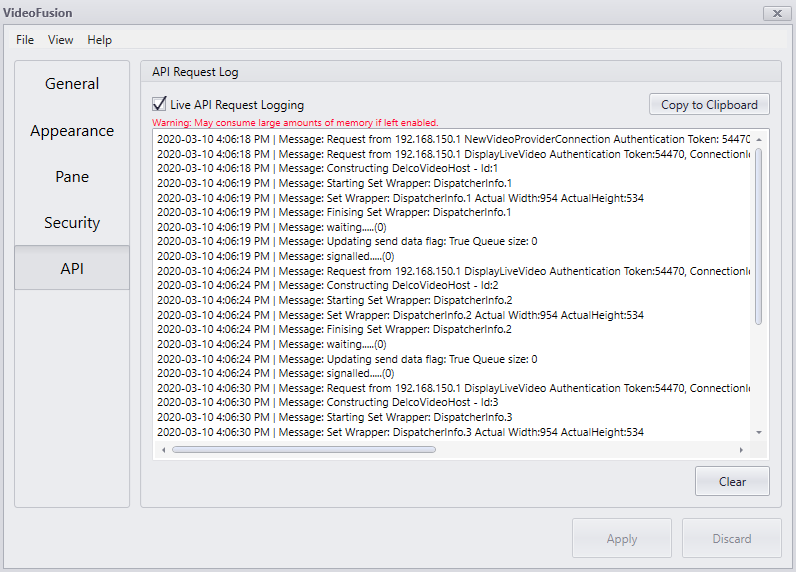
Task: Click the vertical log scrollbar thumb
Action: pyautogui.click(x=758, y=236)
